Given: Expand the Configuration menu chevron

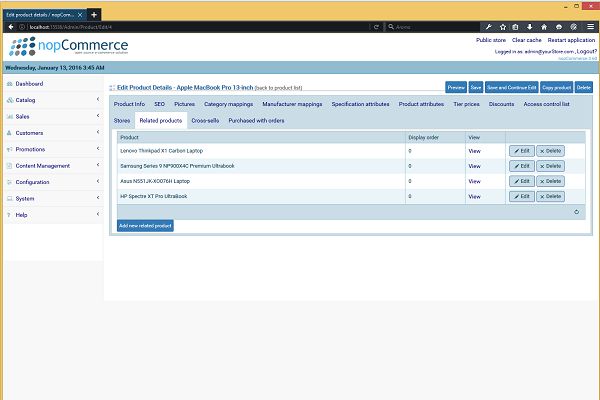Looking at the screenshot, I should (x=98, y=181).
